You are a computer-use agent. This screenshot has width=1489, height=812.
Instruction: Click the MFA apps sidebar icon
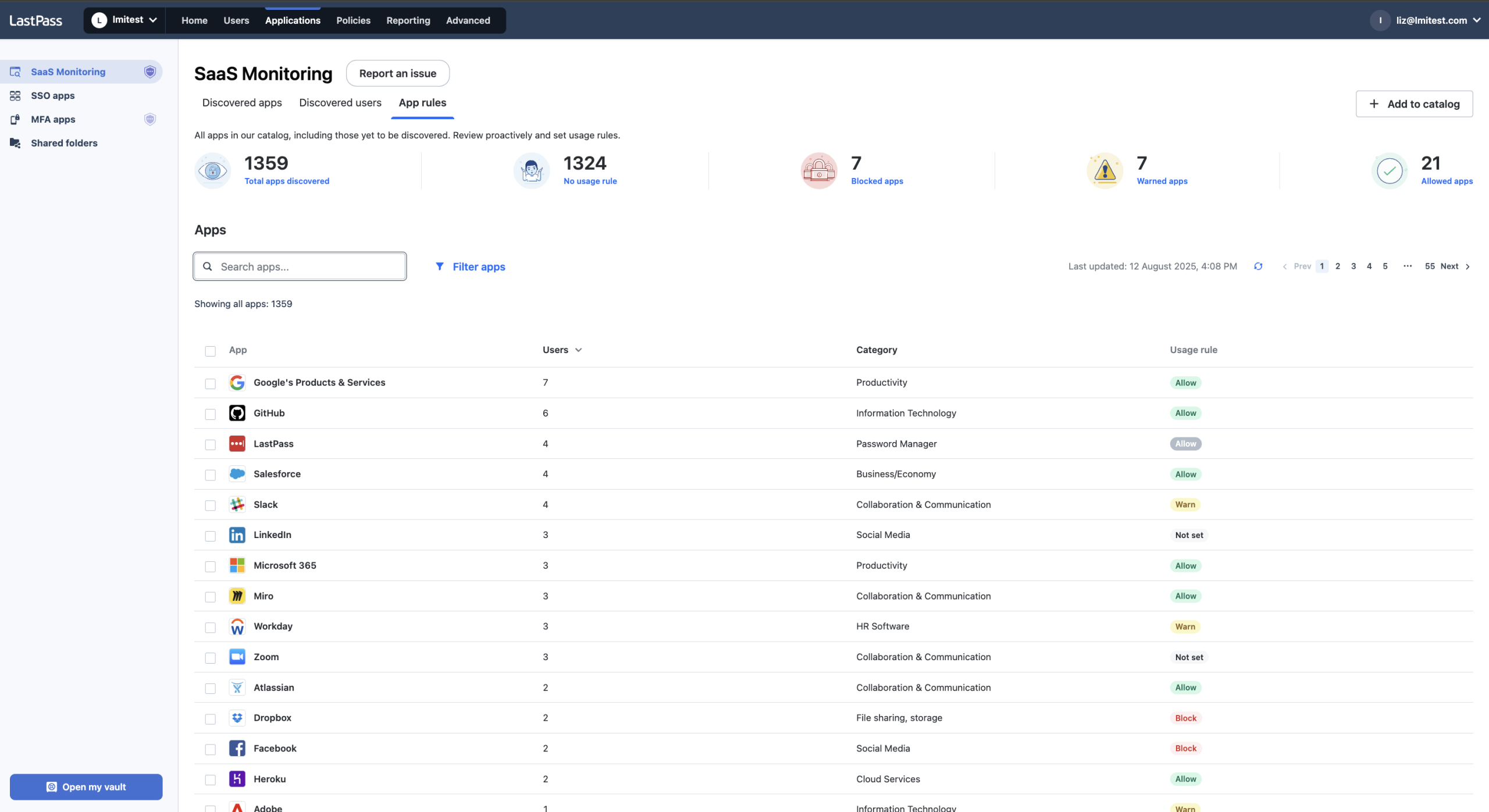[15, 119]
